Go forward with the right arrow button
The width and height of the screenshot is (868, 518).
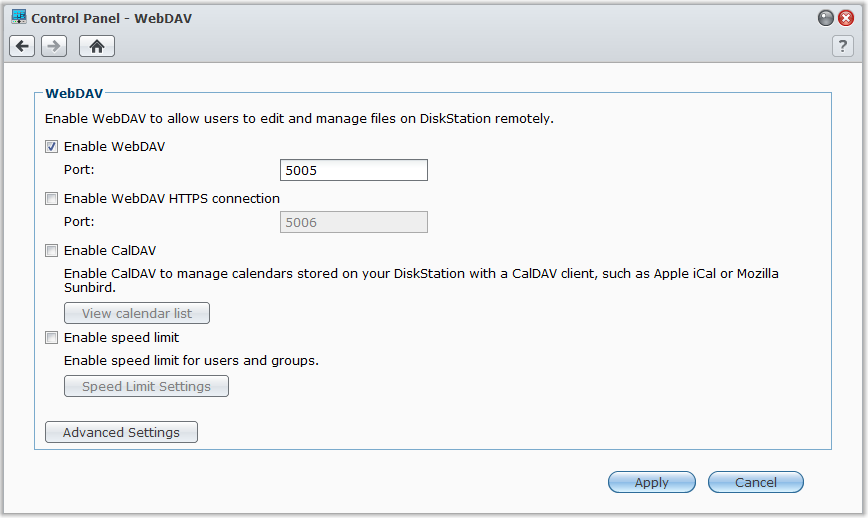54,46
